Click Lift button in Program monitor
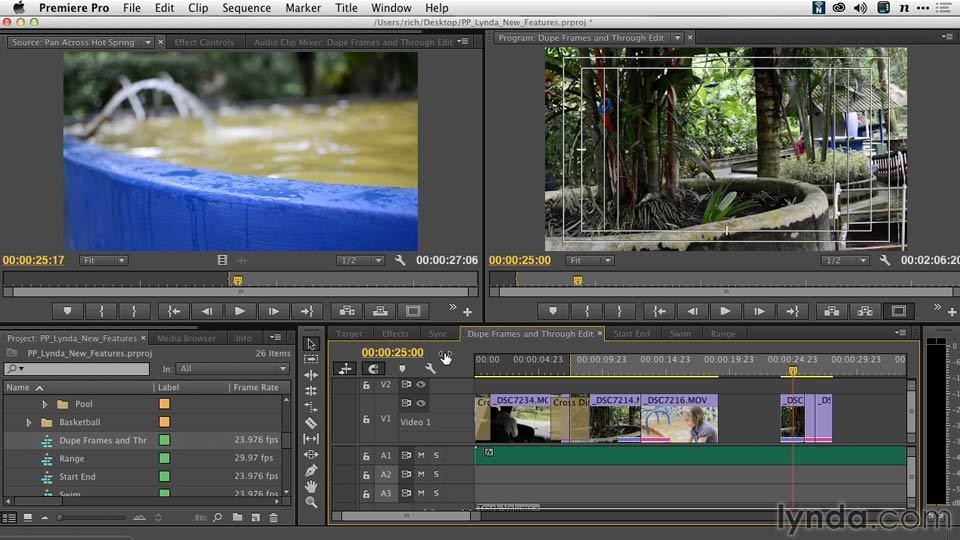 point(831,311)
